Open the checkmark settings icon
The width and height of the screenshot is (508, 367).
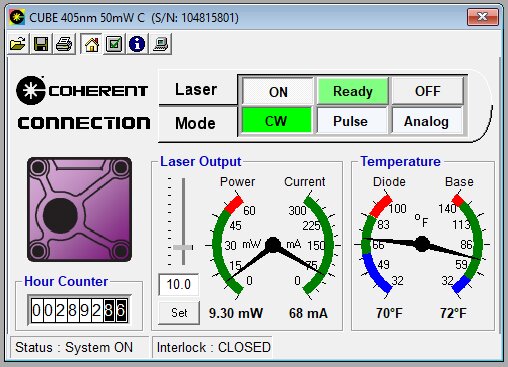(x=114, y=44)
